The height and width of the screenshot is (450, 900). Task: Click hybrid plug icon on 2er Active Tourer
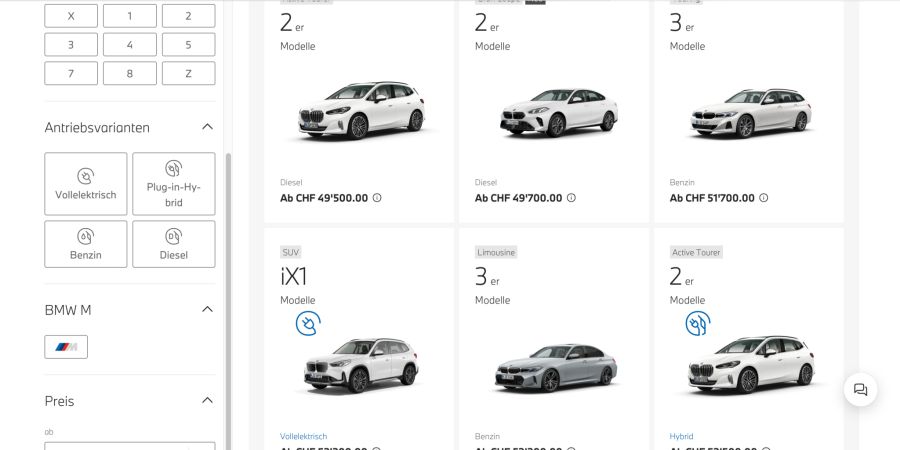pyautogui.click(x=697, y=323)
